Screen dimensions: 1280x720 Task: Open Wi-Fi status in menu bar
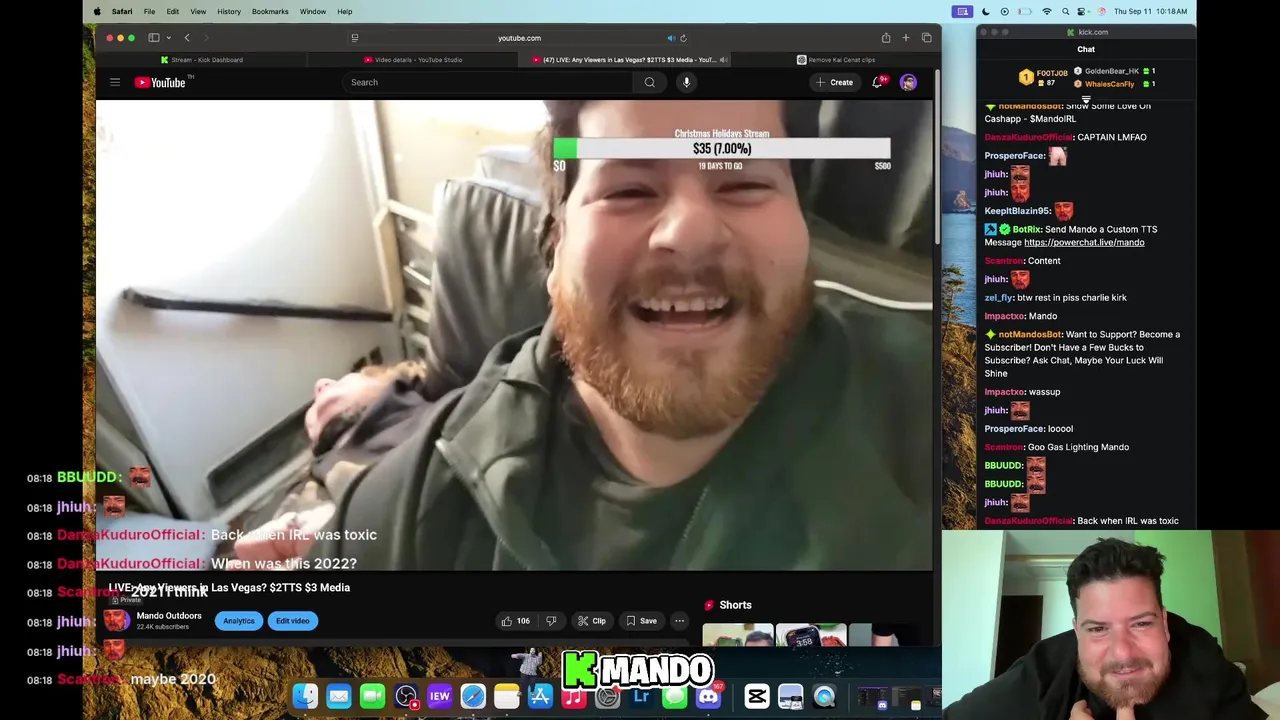(1047, 11)
